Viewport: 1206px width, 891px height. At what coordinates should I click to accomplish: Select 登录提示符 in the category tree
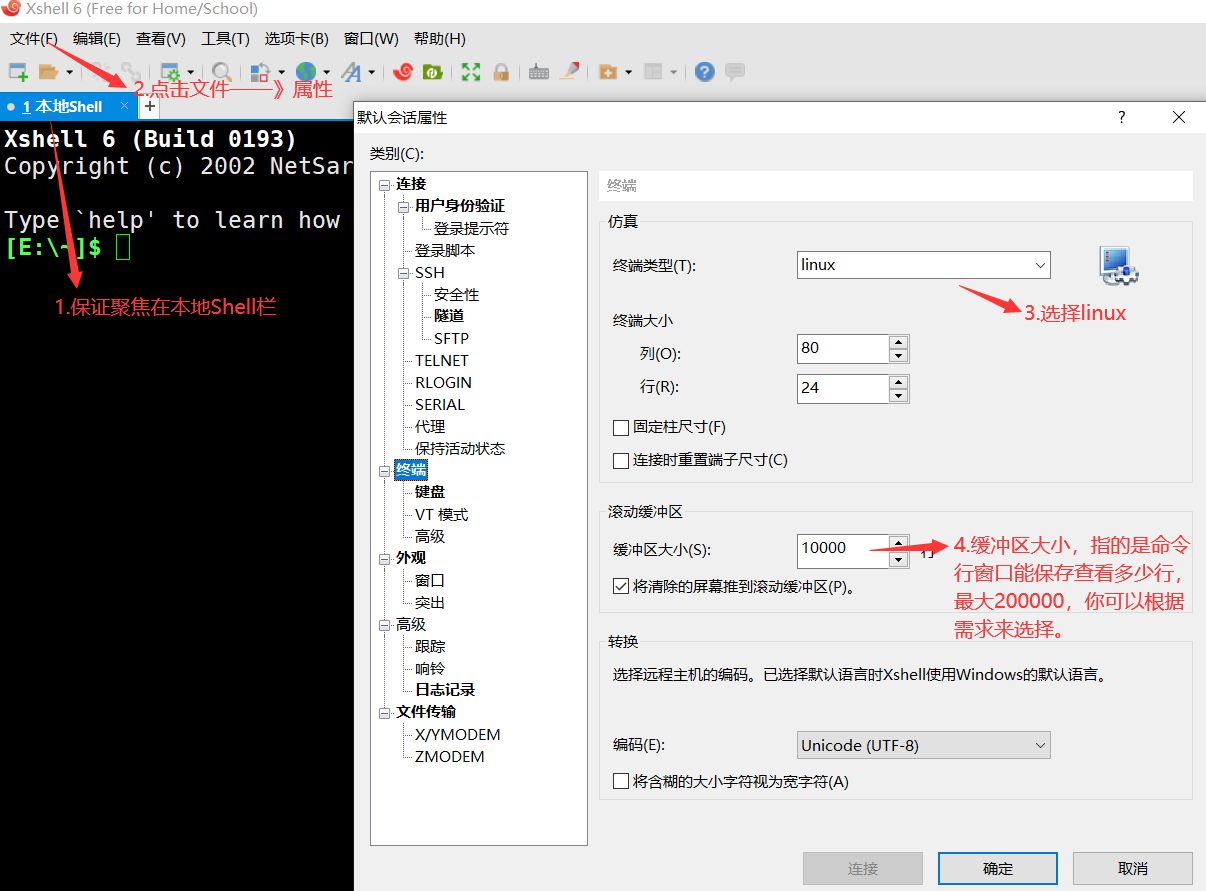click(x=471, y=228)
